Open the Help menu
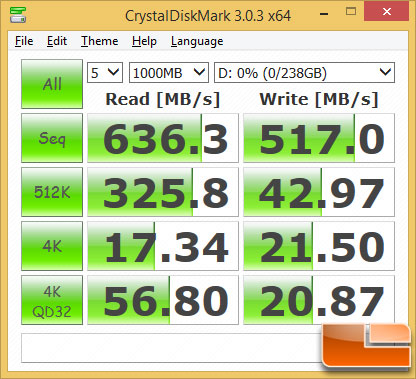 click(x=144, y=41)
